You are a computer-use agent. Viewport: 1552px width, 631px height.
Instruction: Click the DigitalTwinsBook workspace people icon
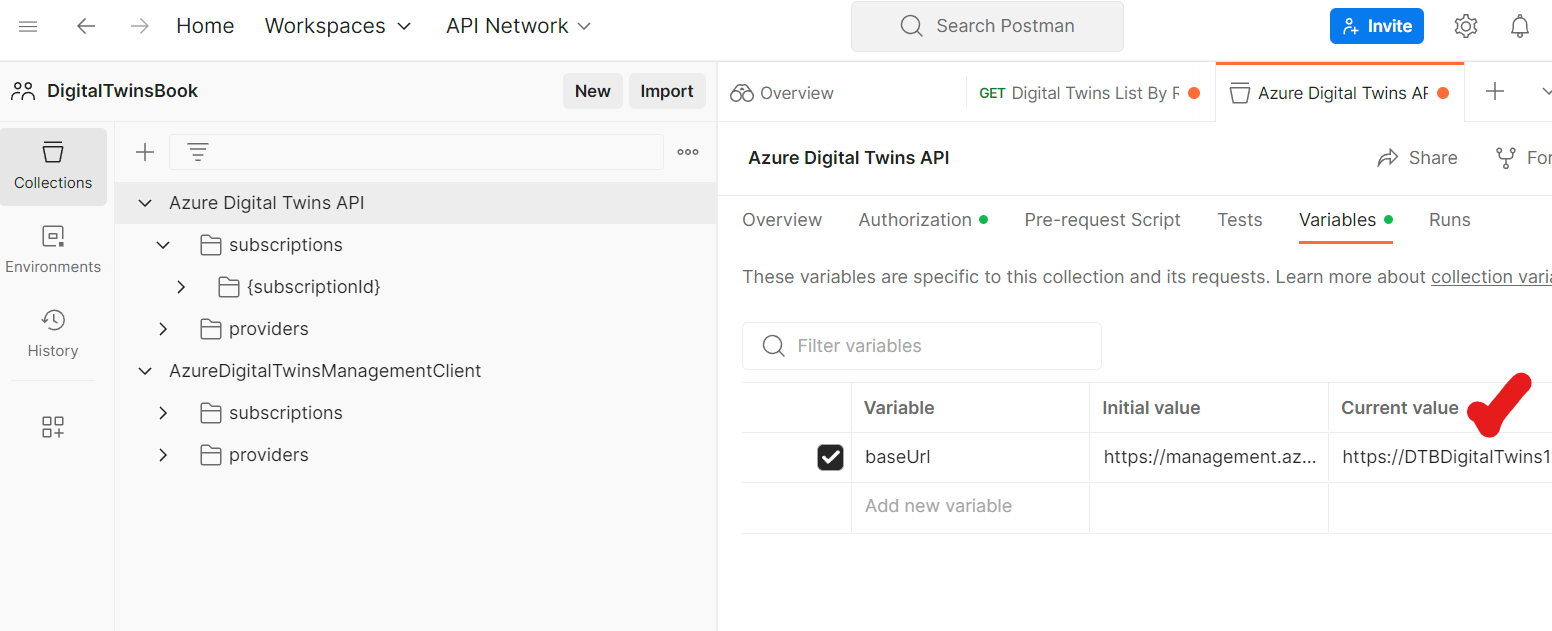23,91
